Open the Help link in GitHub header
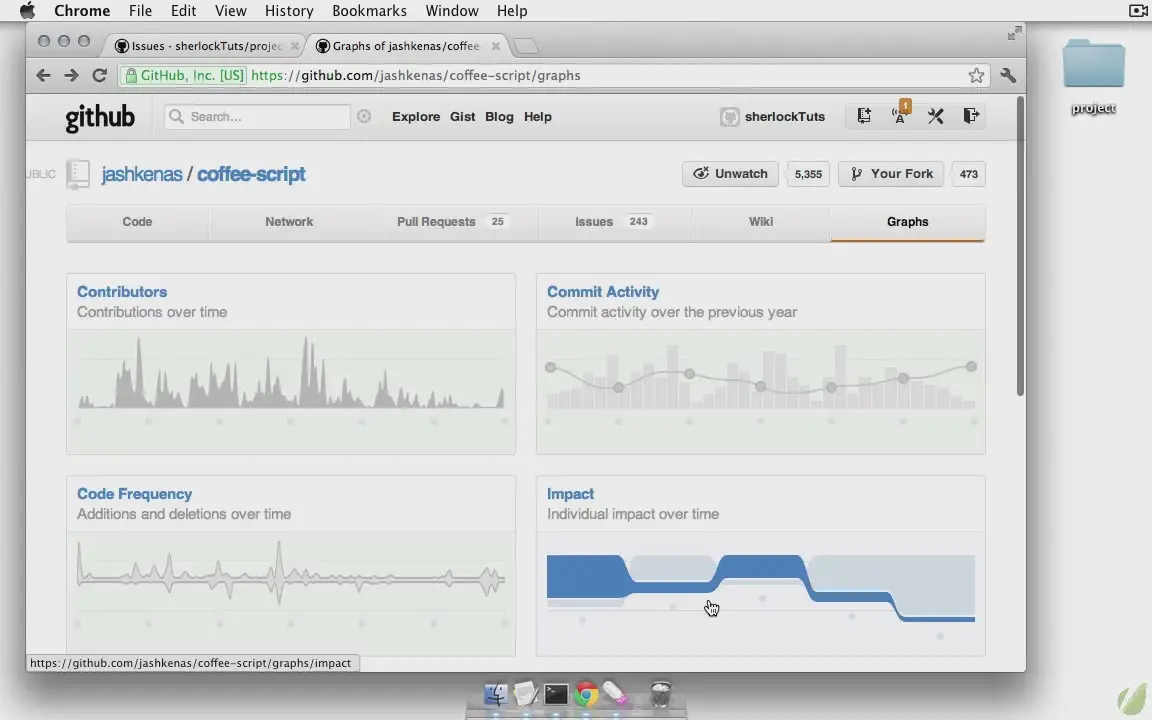 point(538,117)
